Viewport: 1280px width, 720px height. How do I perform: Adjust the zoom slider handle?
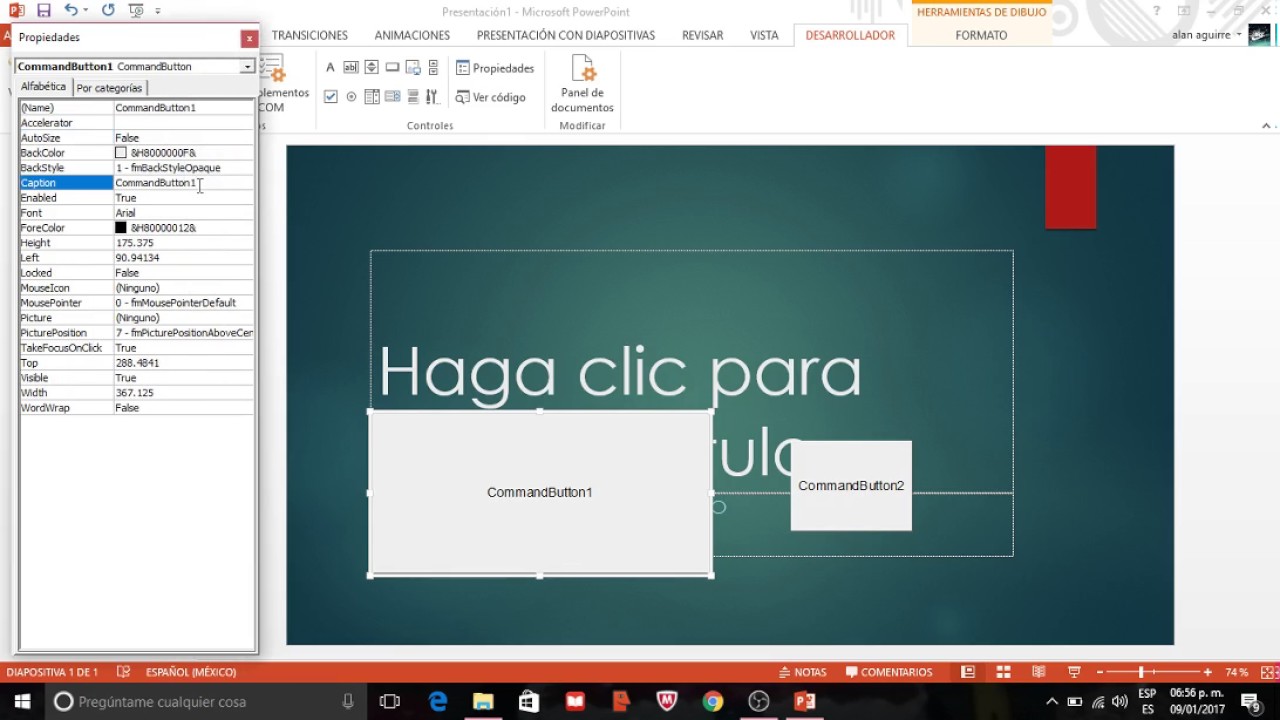point(1141,672)
